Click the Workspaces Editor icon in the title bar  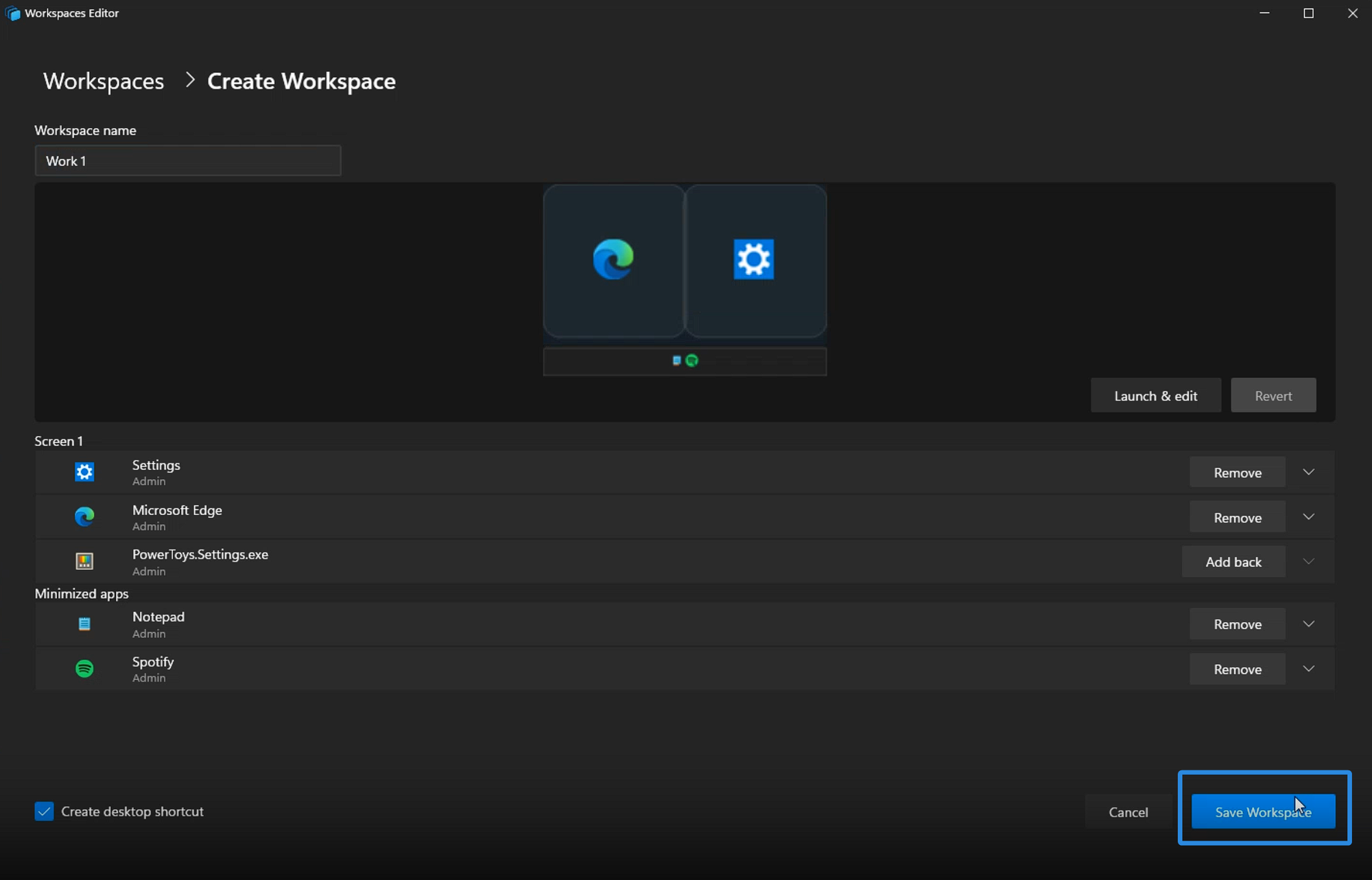tap(12, 13)
